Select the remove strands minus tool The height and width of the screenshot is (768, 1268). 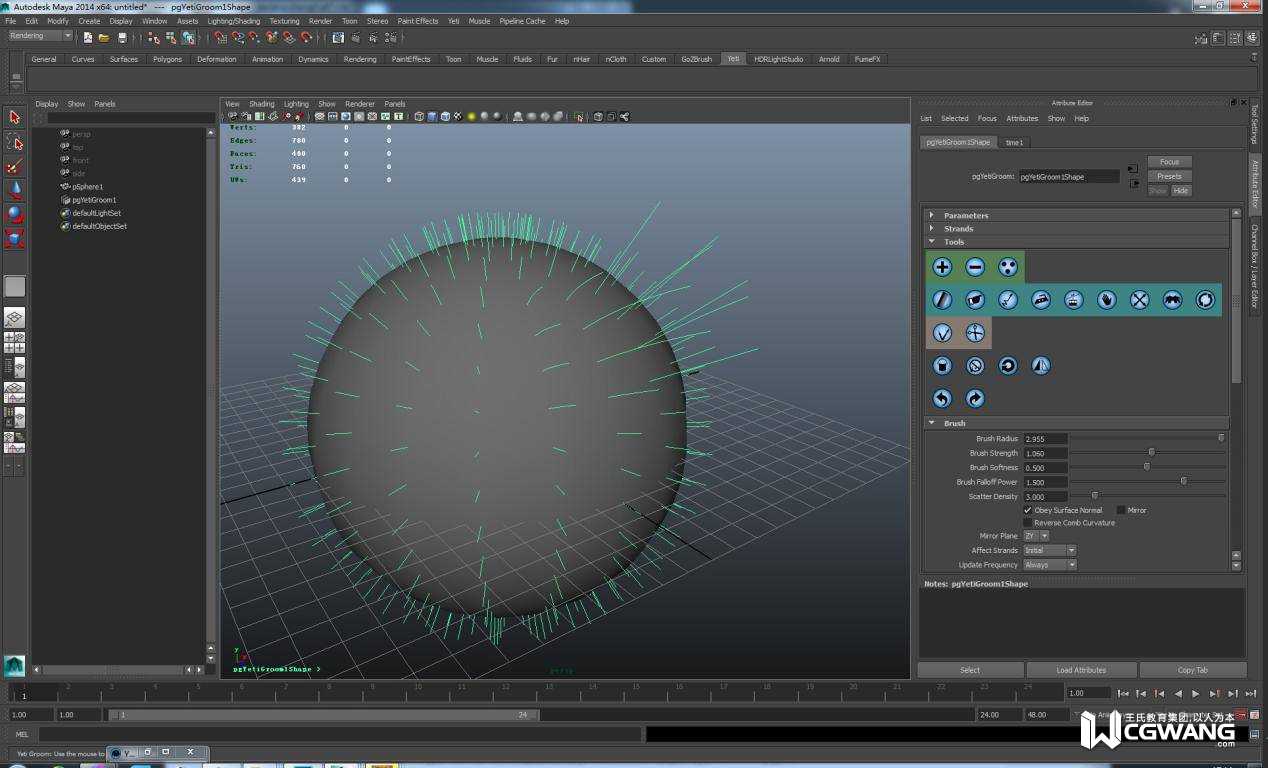point(975,267)
